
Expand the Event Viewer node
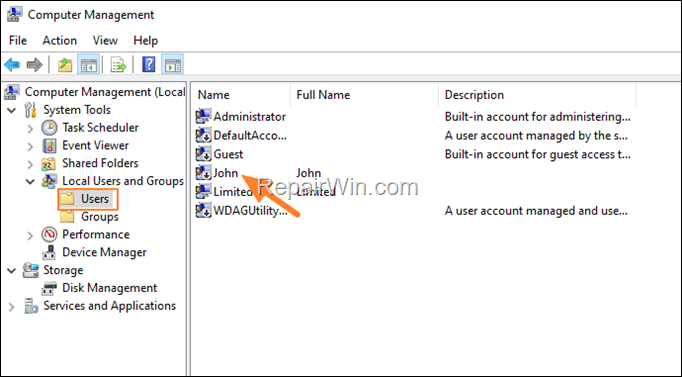[x=30, y=147]
